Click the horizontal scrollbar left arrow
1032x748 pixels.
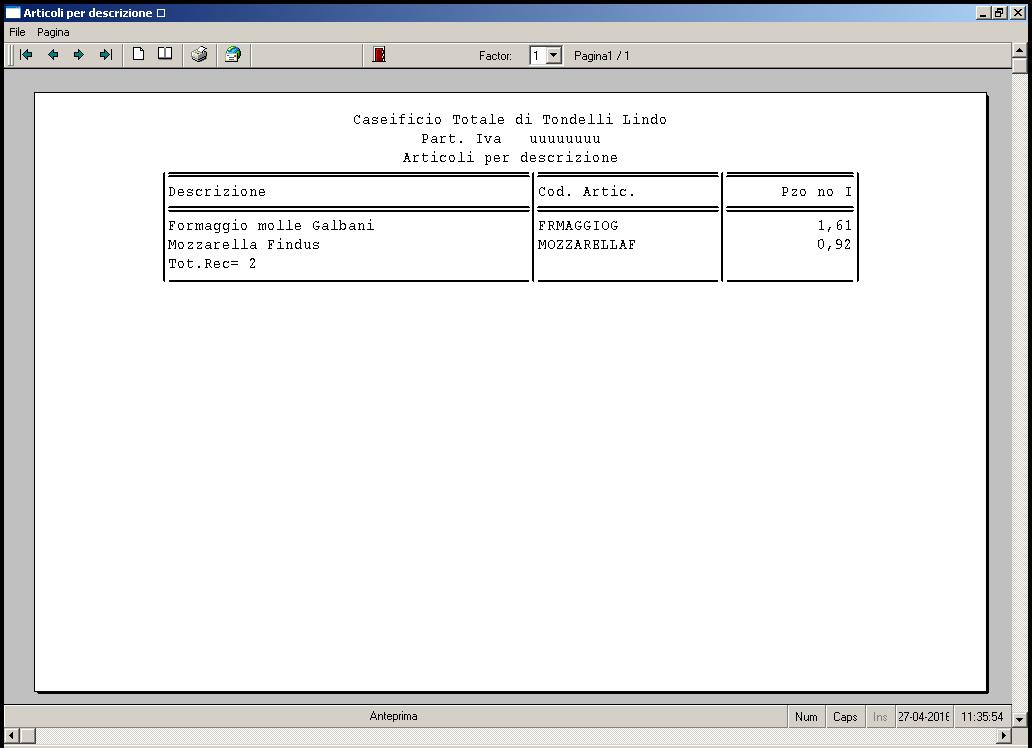tap(12, 735)
